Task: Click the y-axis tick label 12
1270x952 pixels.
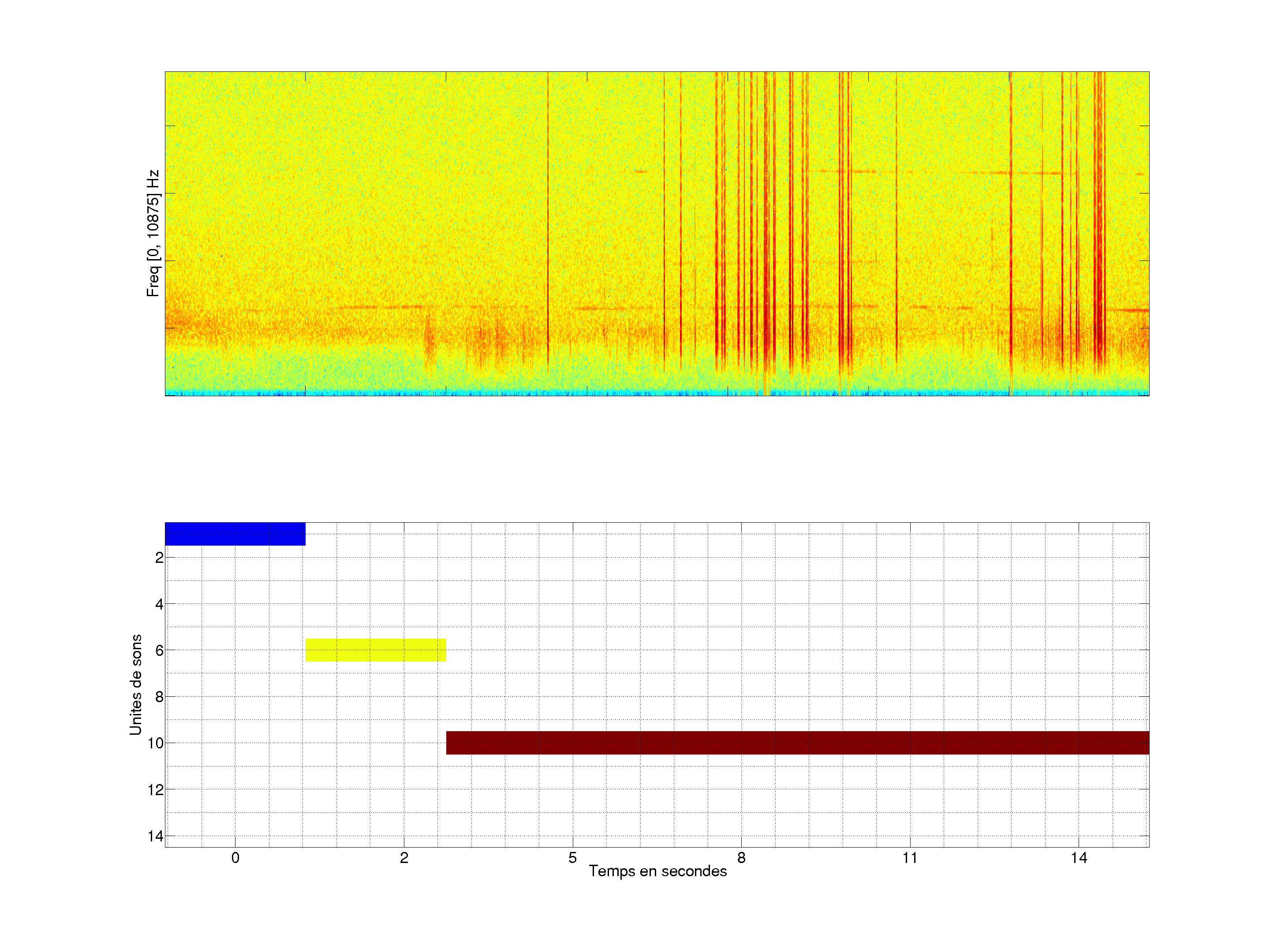Action: point(156,790)
